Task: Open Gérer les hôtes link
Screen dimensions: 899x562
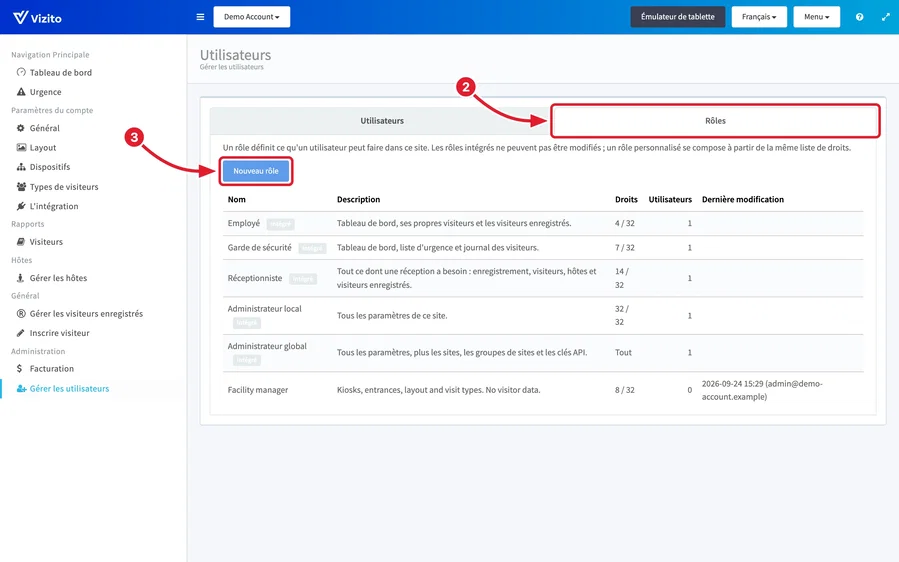Action: click(58, 278)
